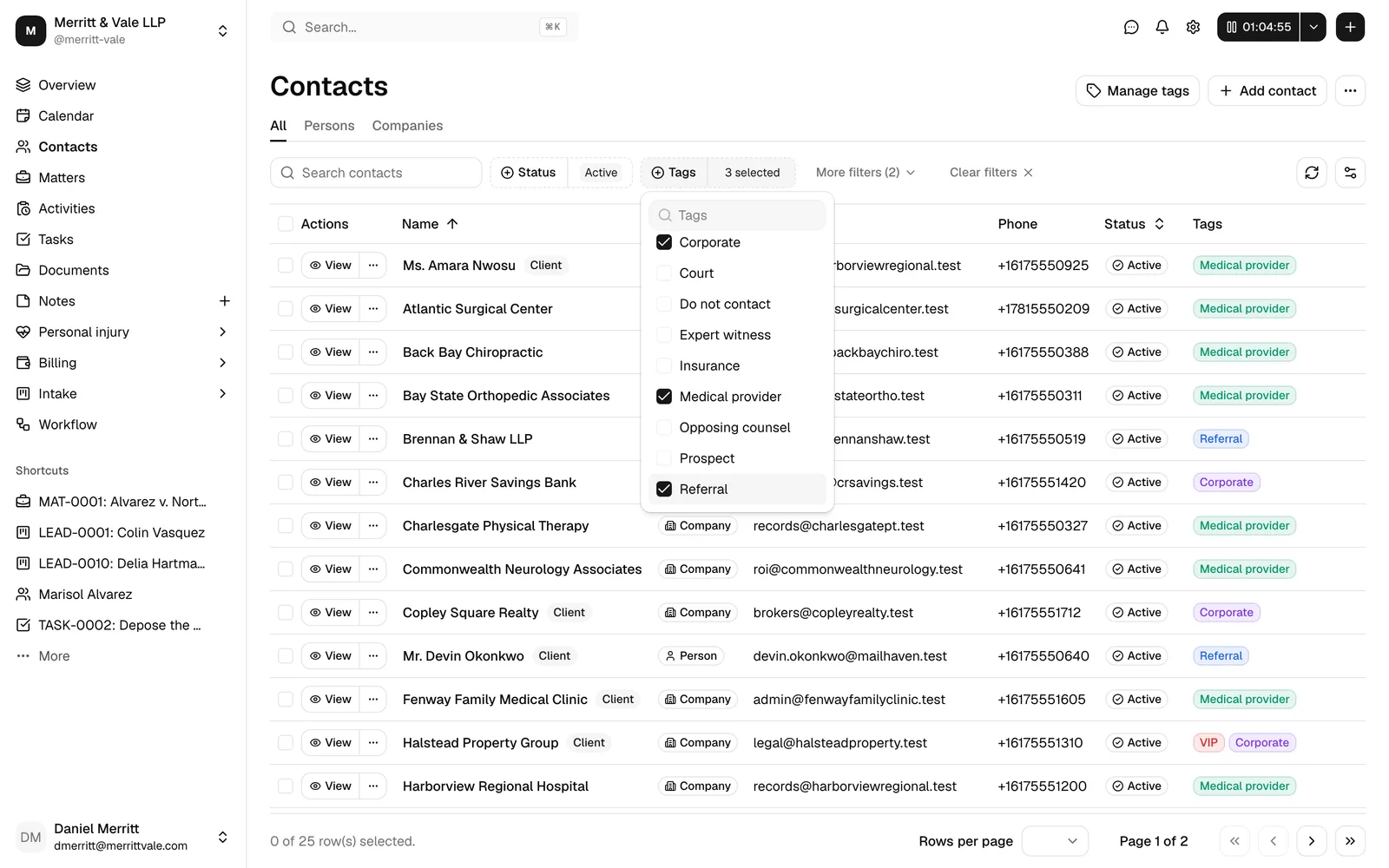Expand the timer dropdown arrow

coord(1313,27)
